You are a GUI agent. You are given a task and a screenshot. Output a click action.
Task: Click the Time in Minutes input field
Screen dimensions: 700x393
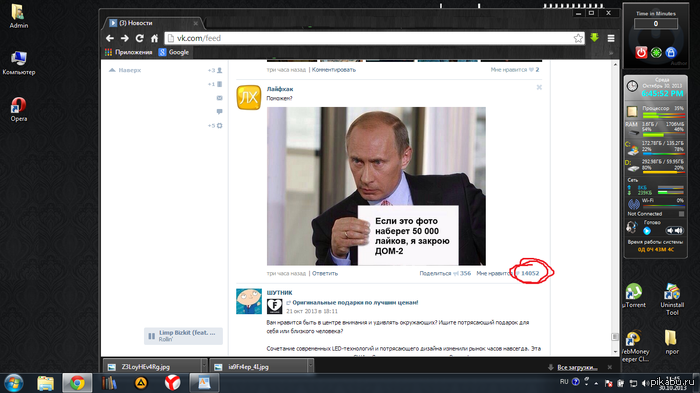point(656,24)
